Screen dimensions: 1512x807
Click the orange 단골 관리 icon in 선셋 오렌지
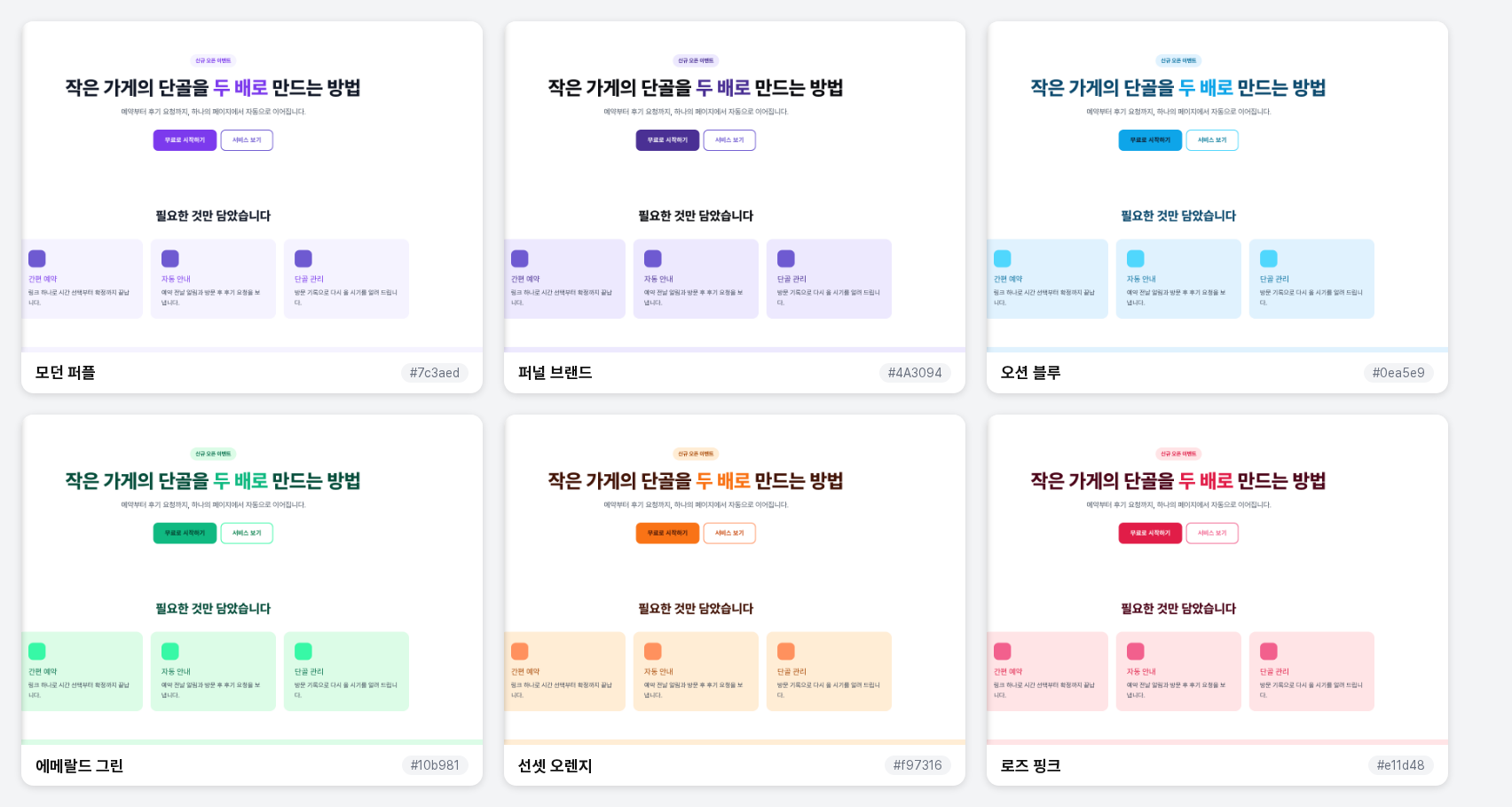786,652
